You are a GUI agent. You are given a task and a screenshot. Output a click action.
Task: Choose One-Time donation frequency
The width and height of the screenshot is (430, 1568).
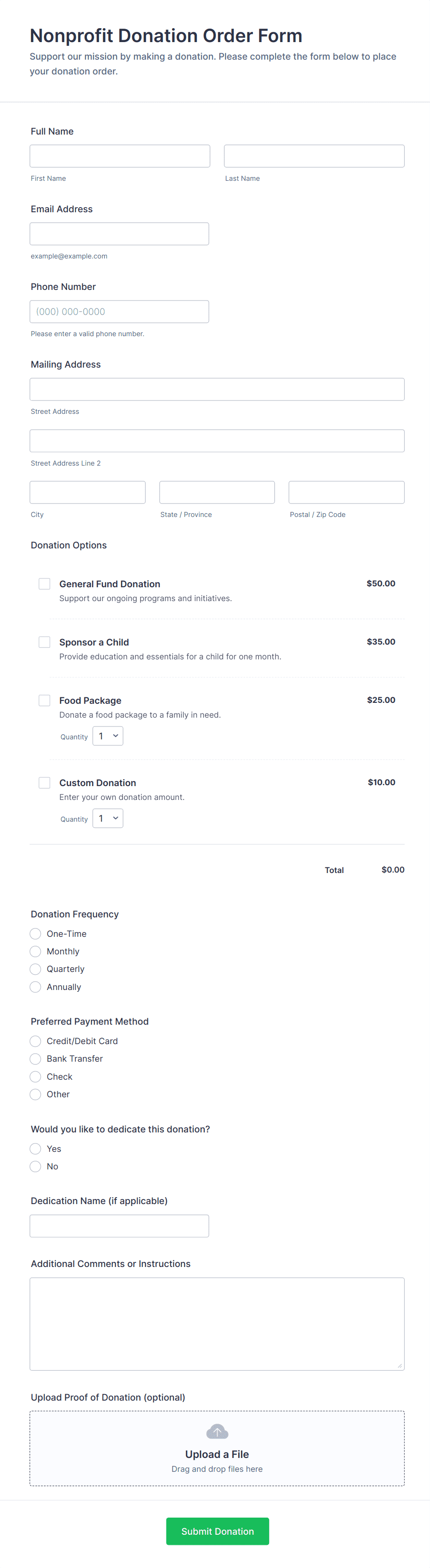pyautogui.click(x=35, y=934)
